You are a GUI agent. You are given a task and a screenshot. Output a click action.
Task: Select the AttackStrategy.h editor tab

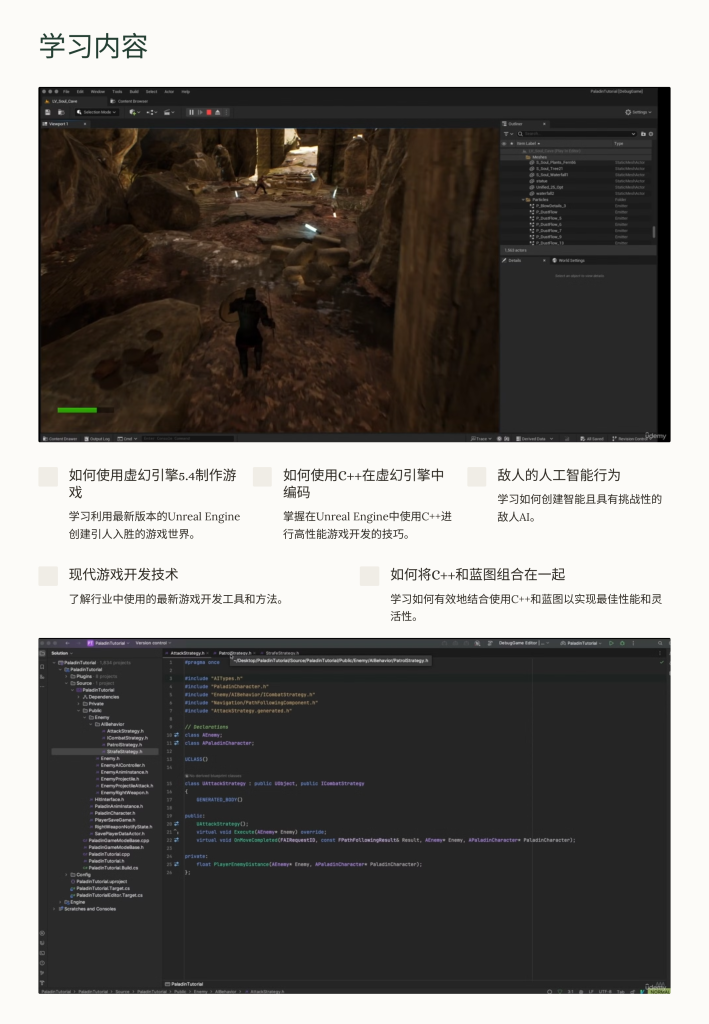[x=187, y=653]
